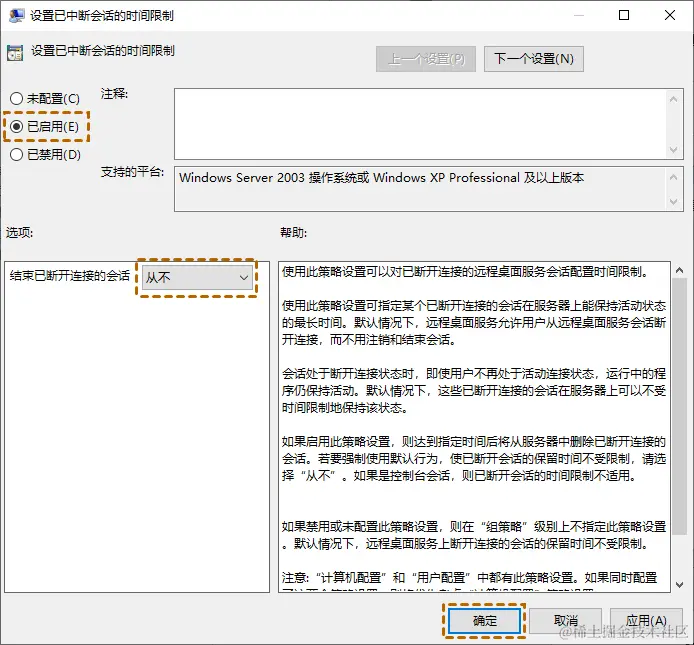Click the 取消 button
This screenshot has width=694, height=645.
coord(565,621)
